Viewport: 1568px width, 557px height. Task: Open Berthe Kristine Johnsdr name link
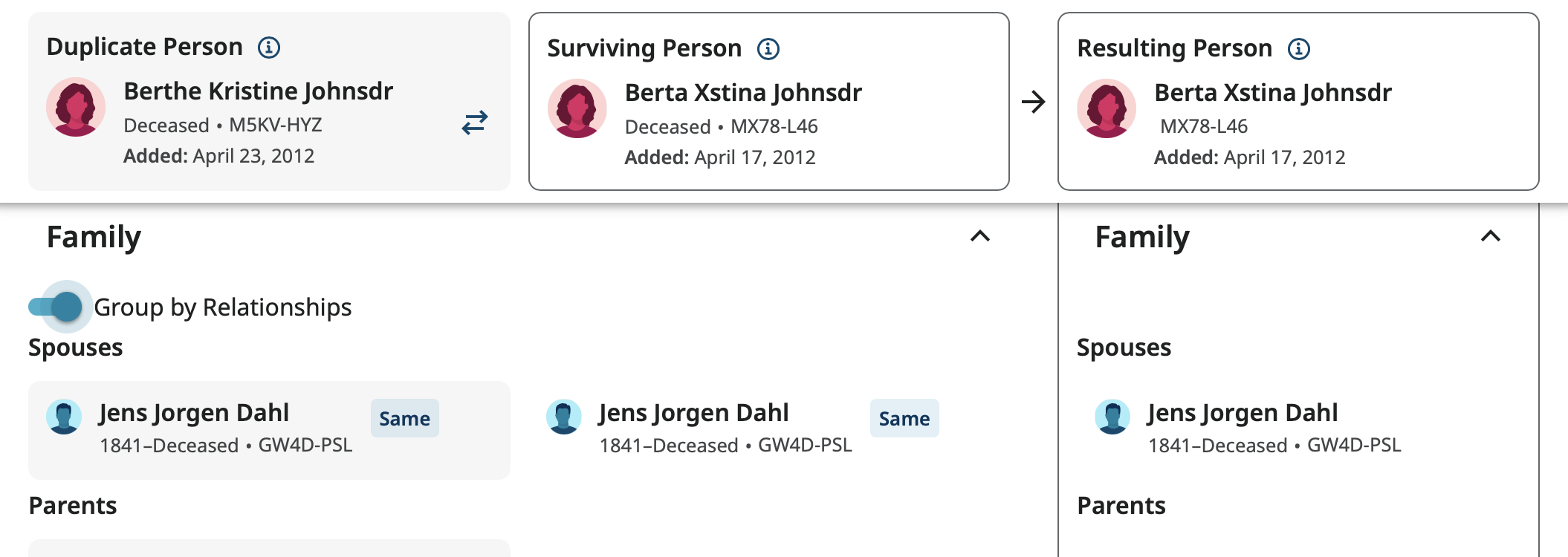pos(258,91)
